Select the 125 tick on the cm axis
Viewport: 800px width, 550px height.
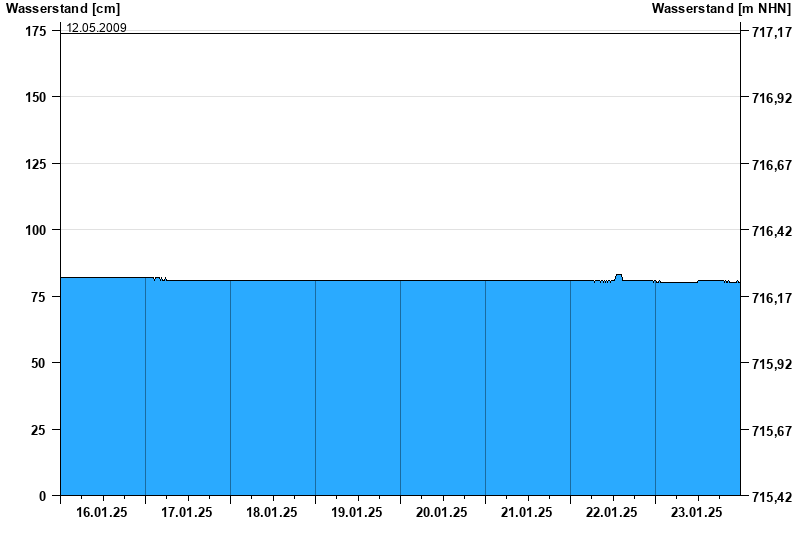[36, 164]
